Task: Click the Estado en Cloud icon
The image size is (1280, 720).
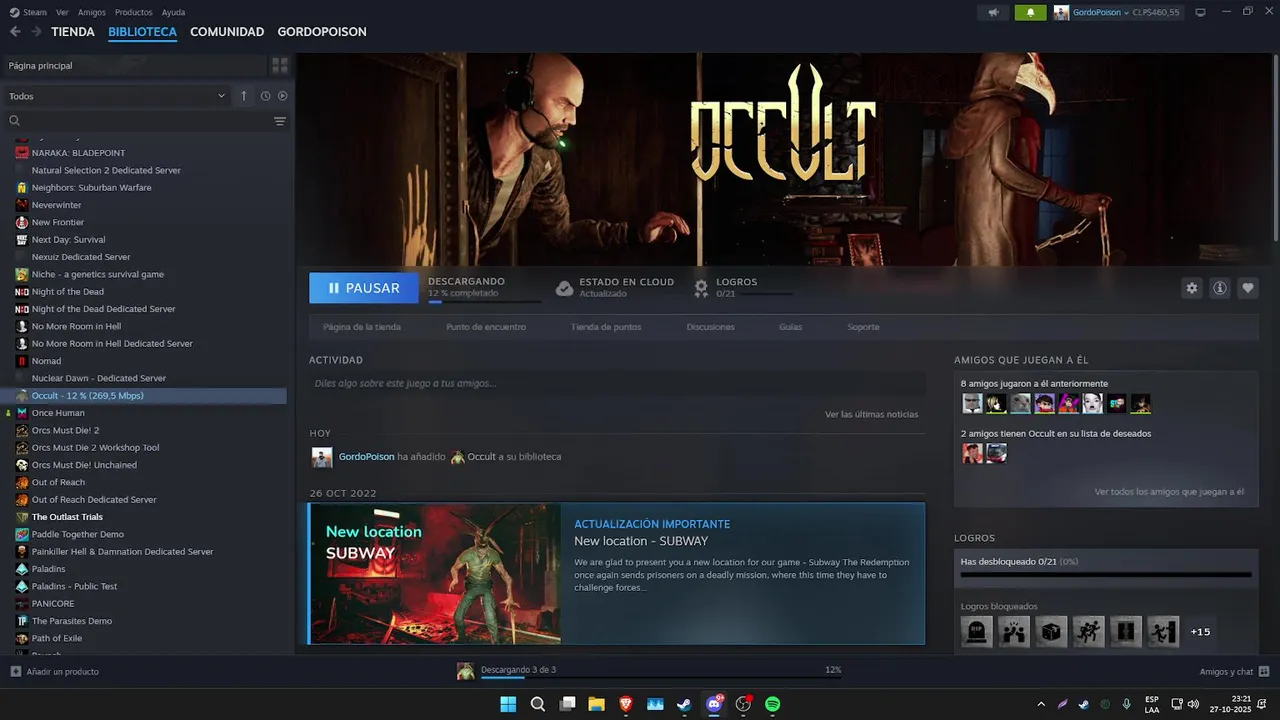Action: [564, 288]
